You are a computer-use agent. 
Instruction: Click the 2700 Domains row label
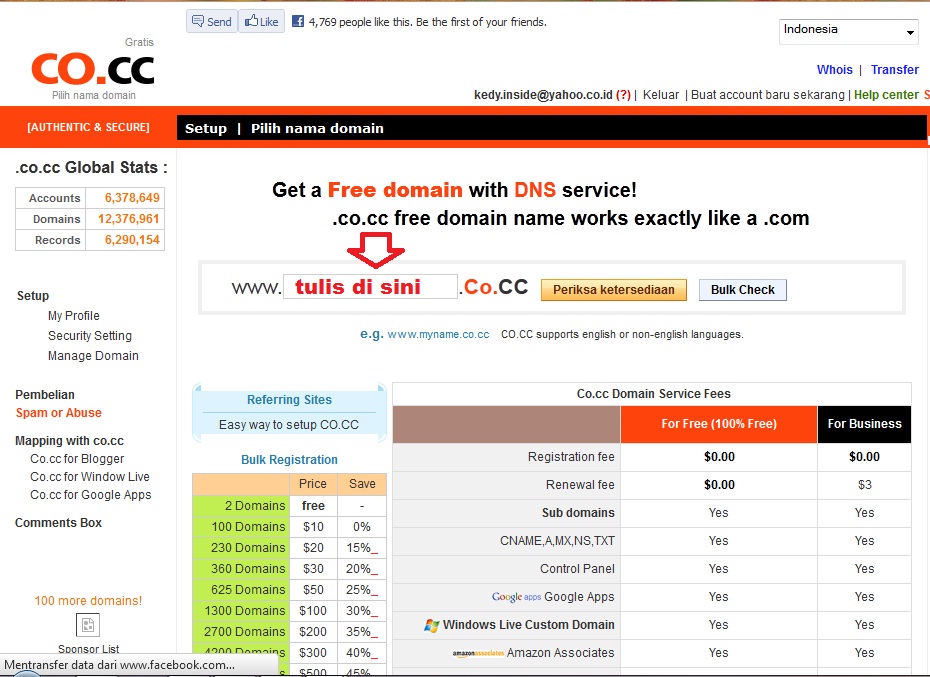coord(244,632)
